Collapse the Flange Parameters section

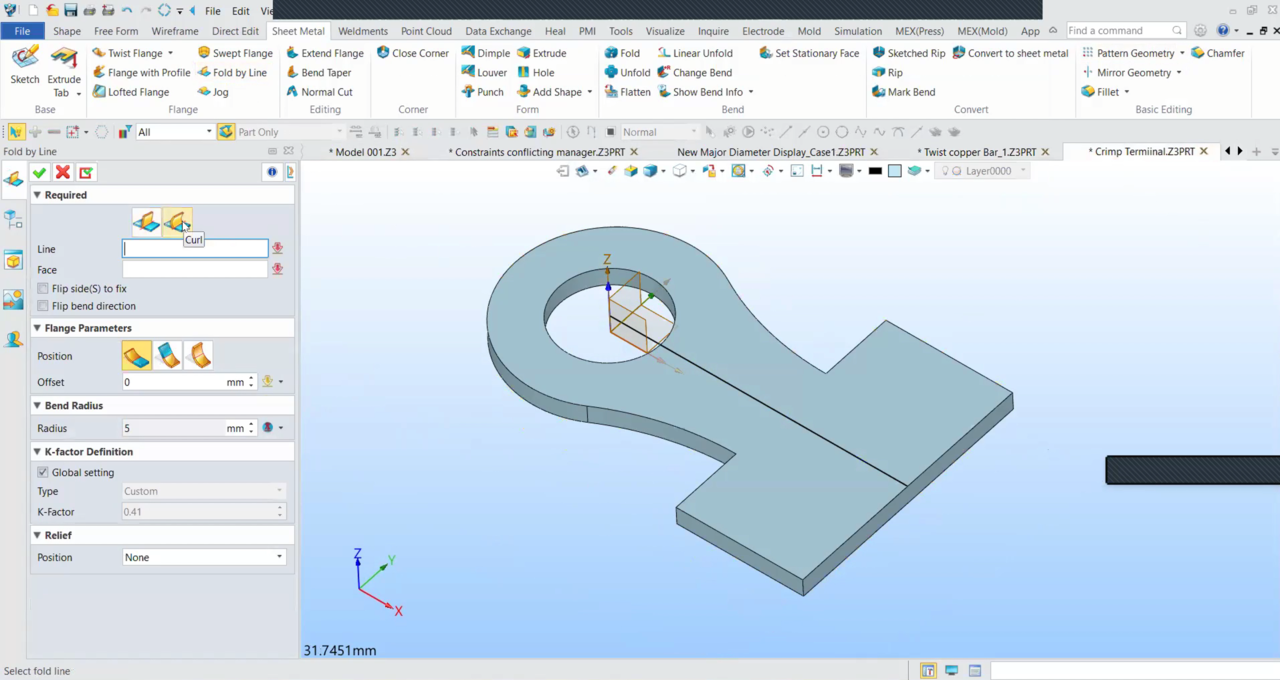click(x=38, y=328)
